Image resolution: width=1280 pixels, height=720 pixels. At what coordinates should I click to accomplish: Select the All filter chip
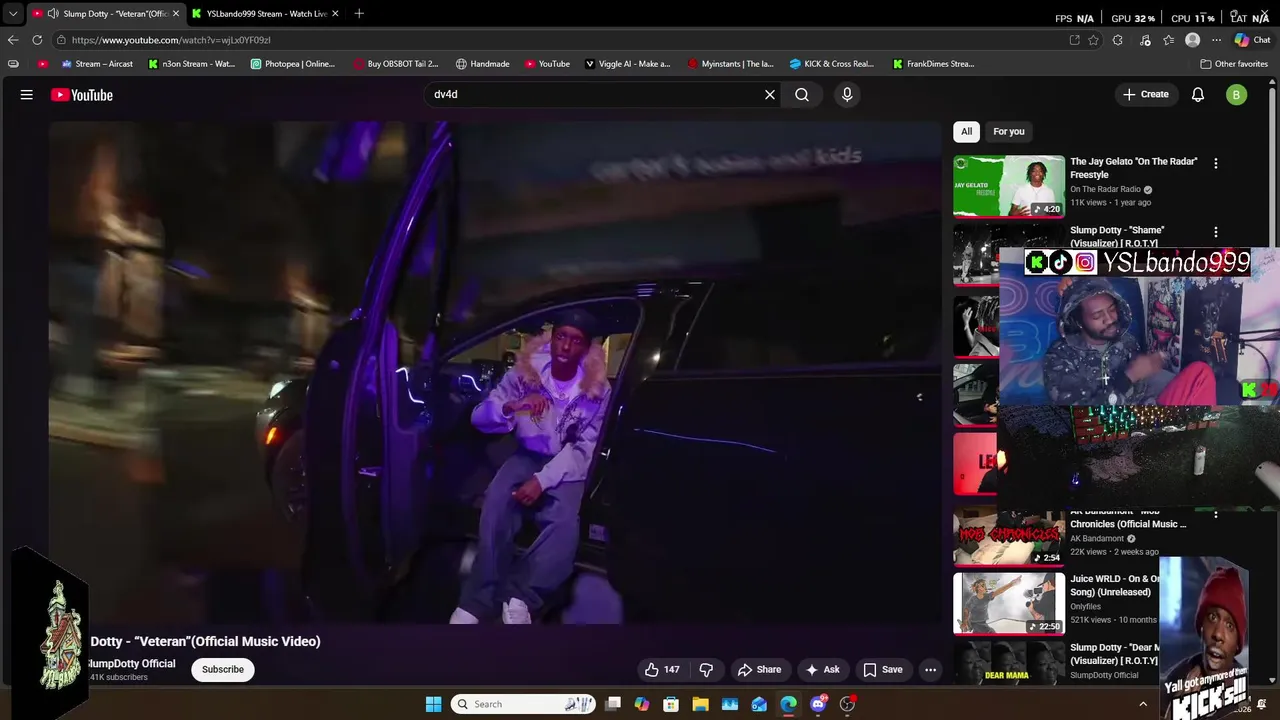click(967, 131)
